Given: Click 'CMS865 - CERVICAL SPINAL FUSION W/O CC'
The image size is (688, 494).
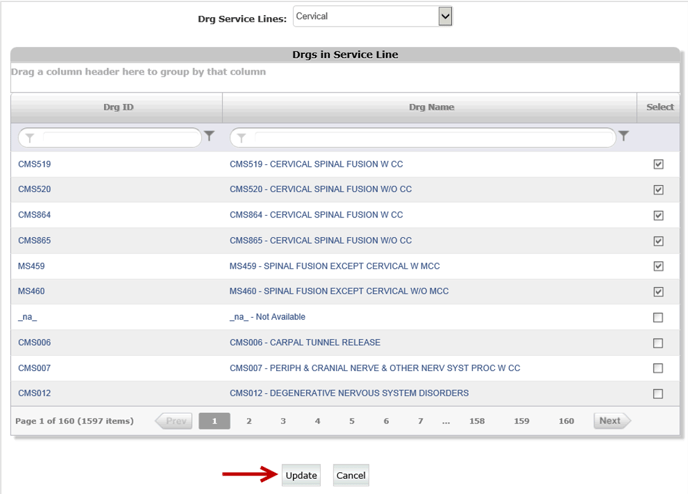Looking at the screenshot, I should coord(321,240).
